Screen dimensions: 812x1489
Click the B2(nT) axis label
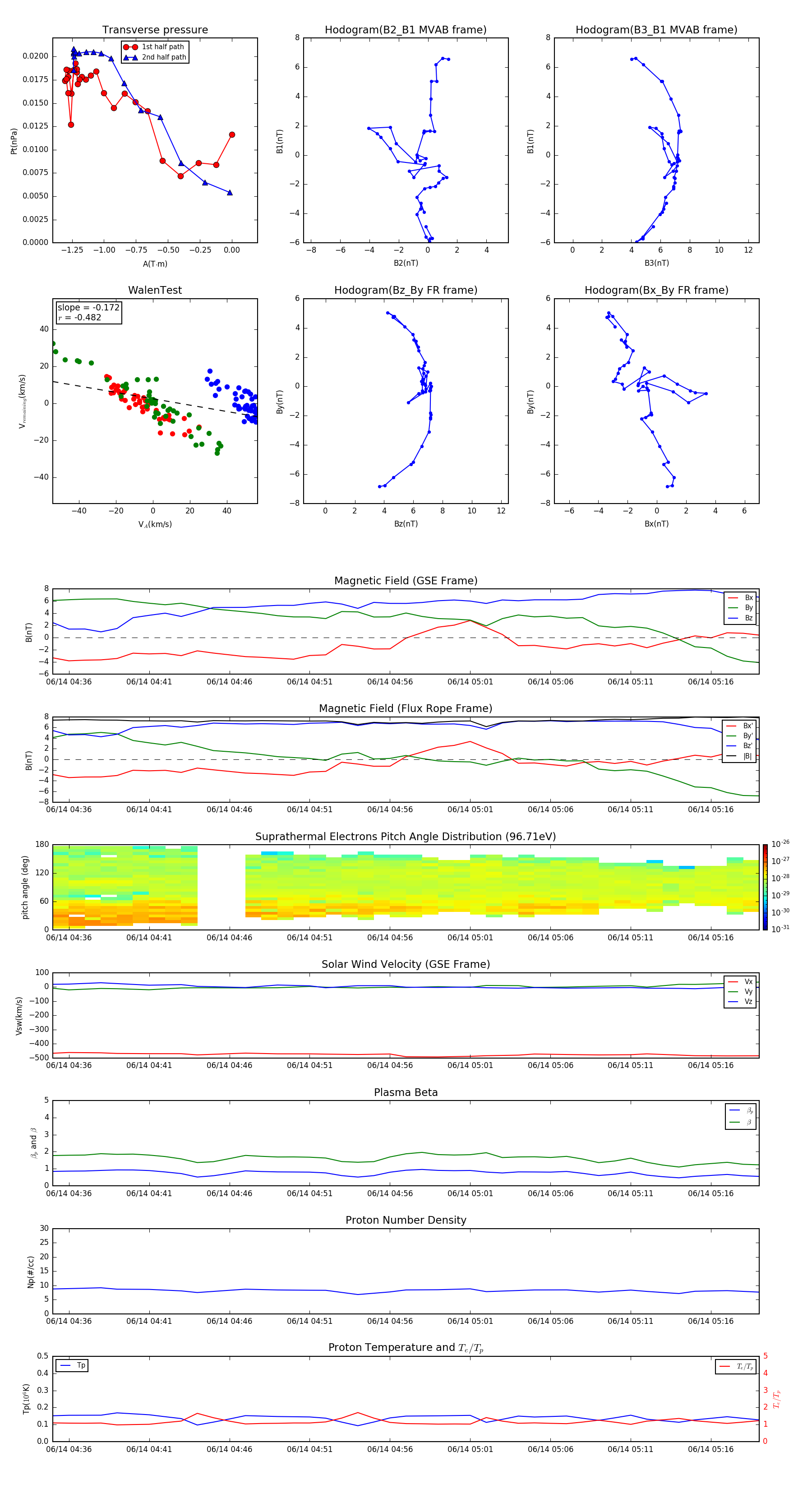[x=406, y=263]
